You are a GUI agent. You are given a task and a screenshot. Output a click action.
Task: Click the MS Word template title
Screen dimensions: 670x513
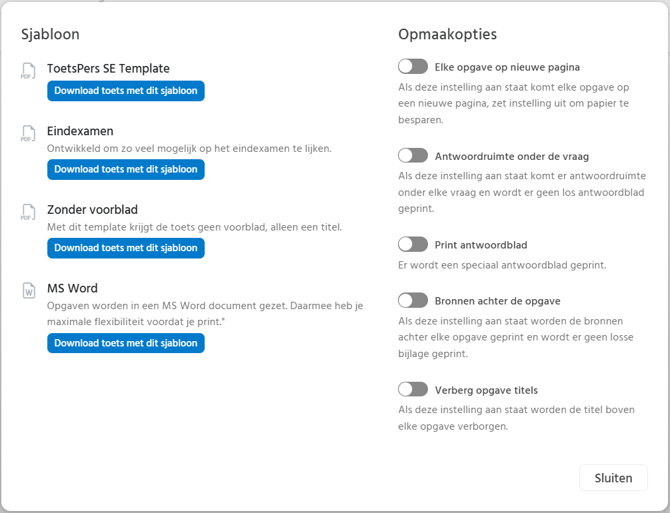click(x=72, y=289)
